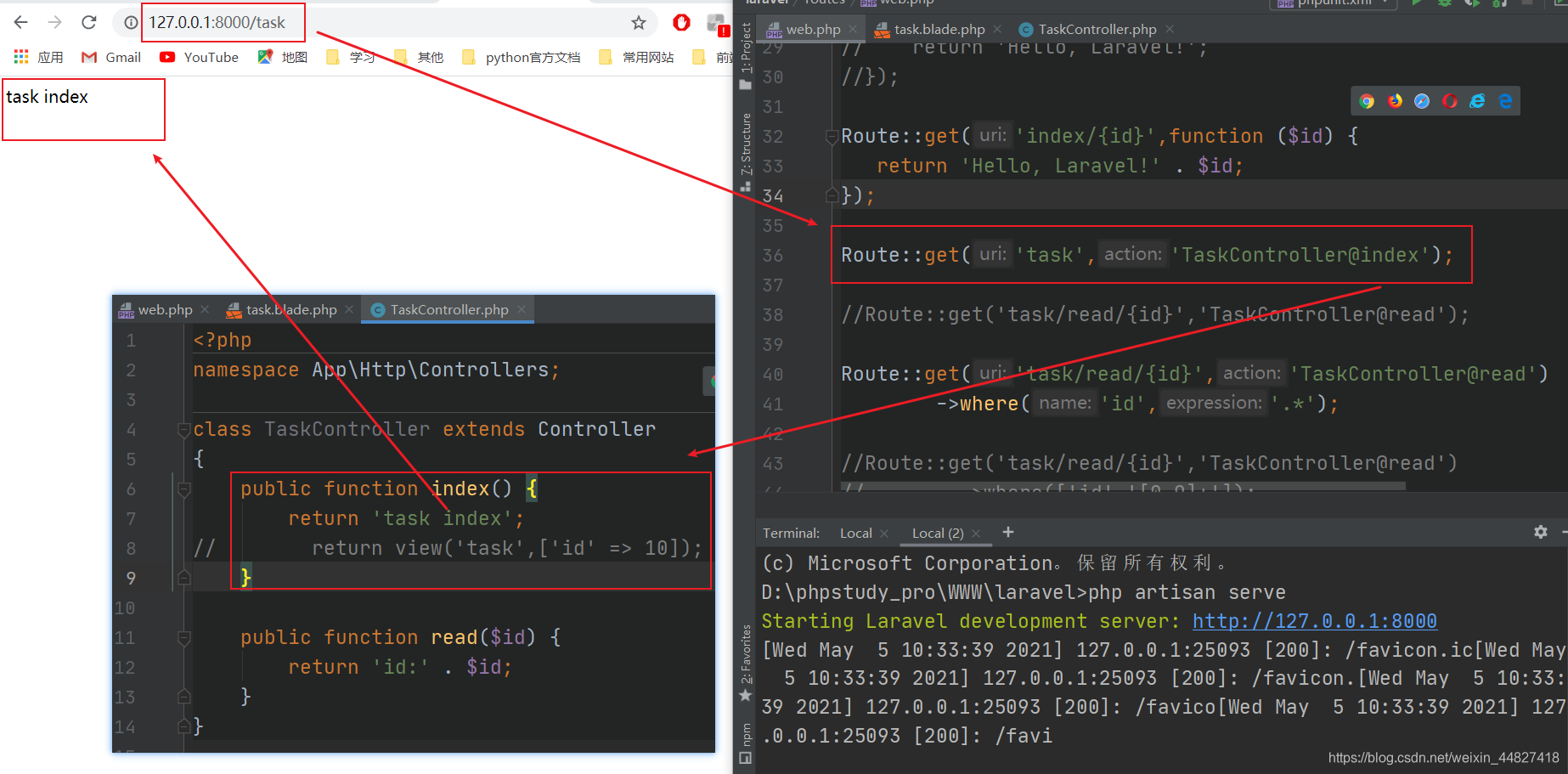Switch to TaskController.php tab in right editor
The width and height of the screenshot is (1568, 774).
tap(1097, 29)
